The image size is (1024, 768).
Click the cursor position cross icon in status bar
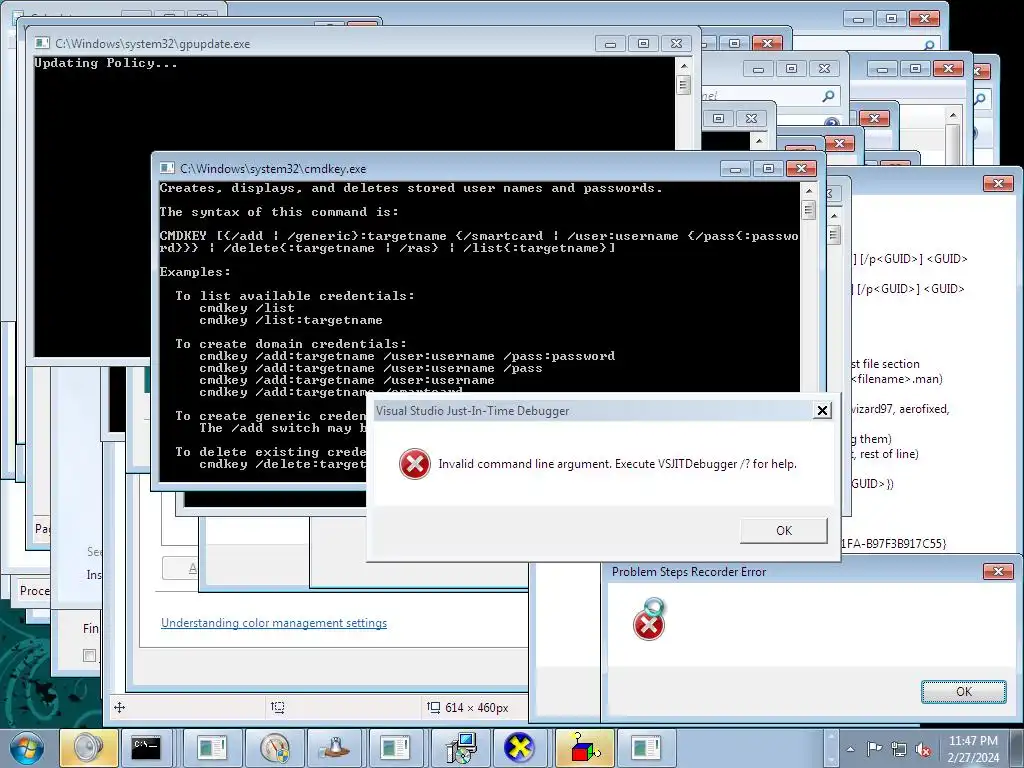pos(120,707)
